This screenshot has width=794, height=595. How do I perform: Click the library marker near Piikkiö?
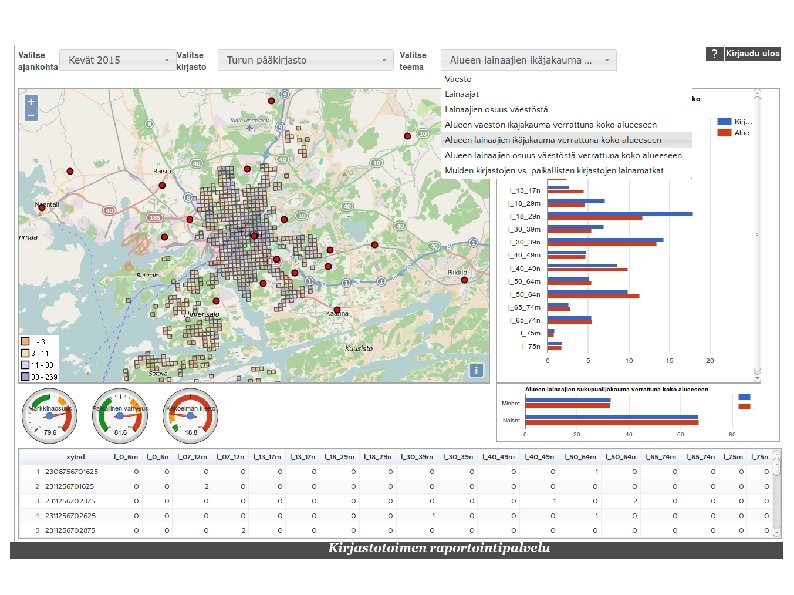[464, 280]
